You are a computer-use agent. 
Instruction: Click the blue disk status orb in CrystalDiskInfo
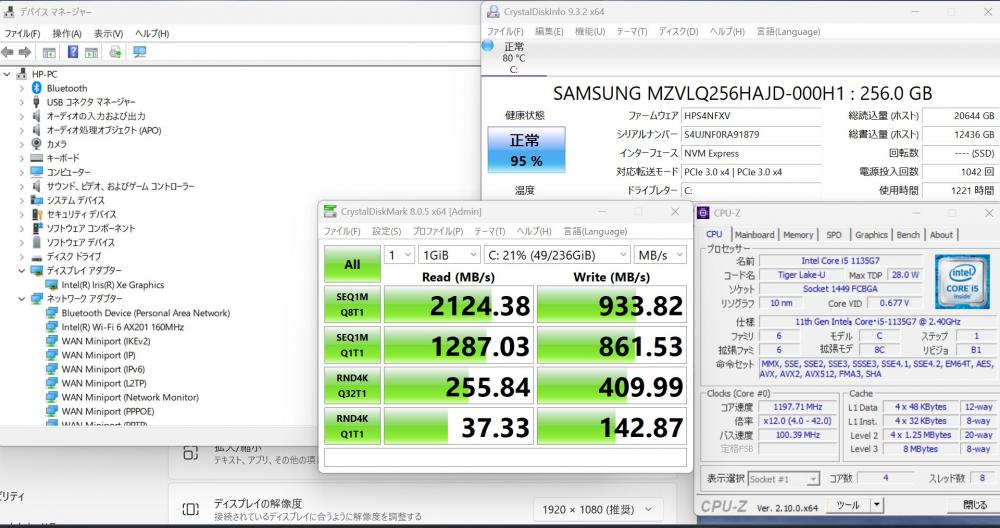(488, 45)
